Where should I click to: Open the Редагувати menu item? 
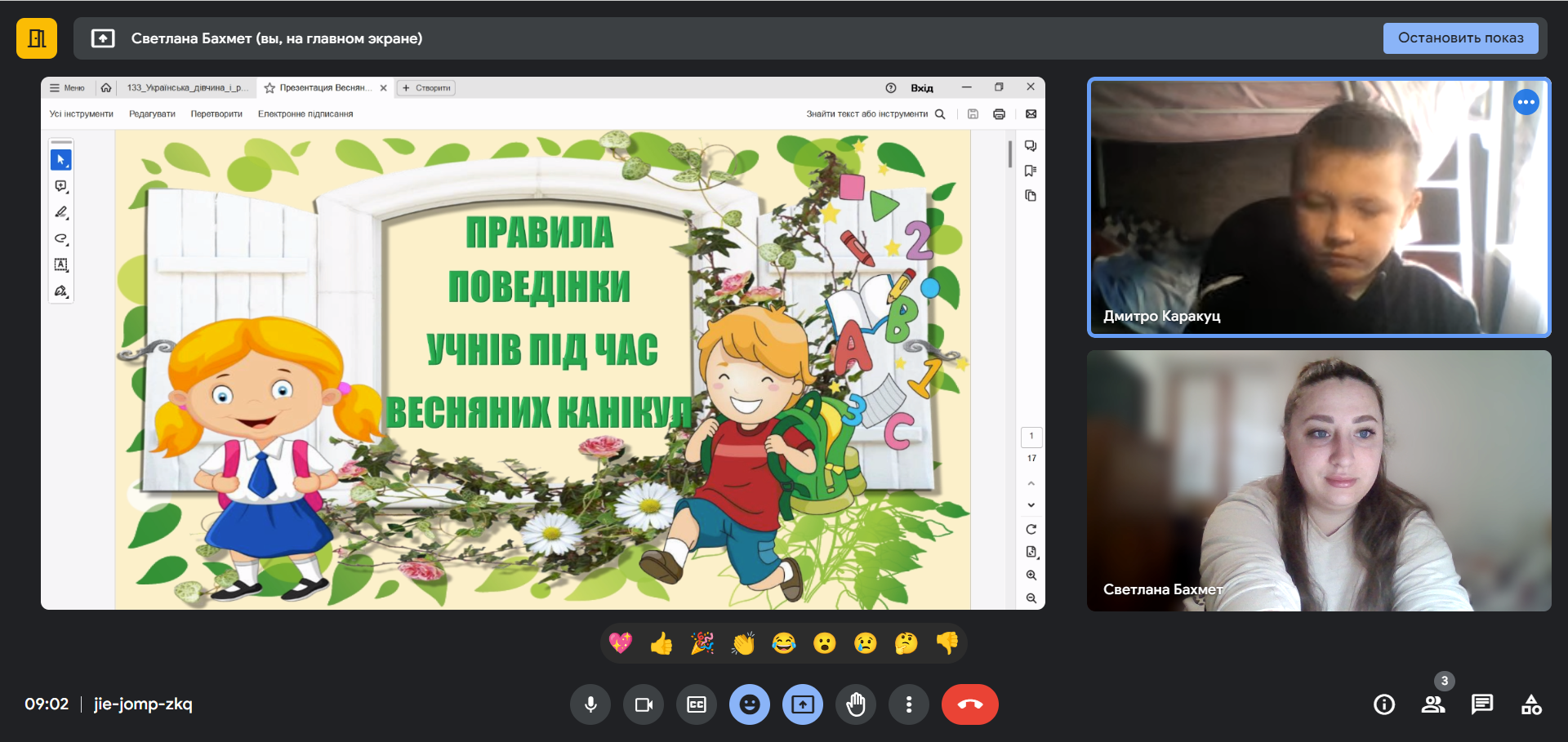click(x=152, y=114)
